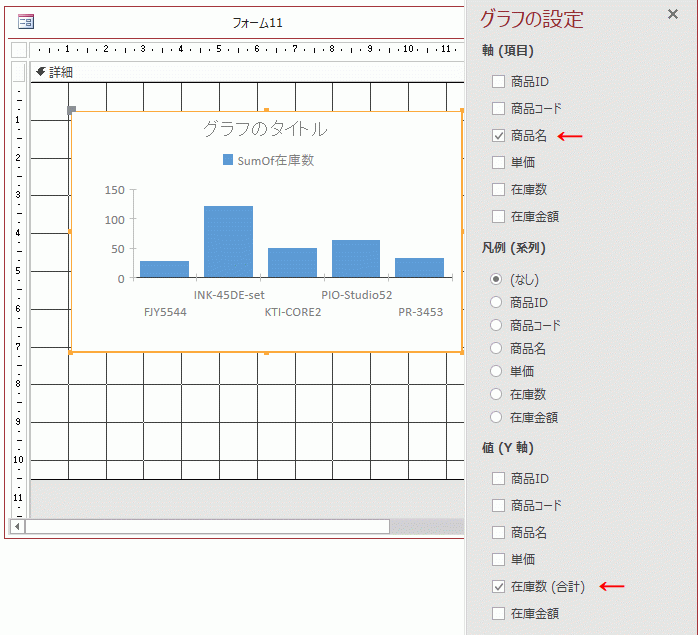
Task: Click the 凡例 (系列) section heading
Action: [x=513, y=248]
